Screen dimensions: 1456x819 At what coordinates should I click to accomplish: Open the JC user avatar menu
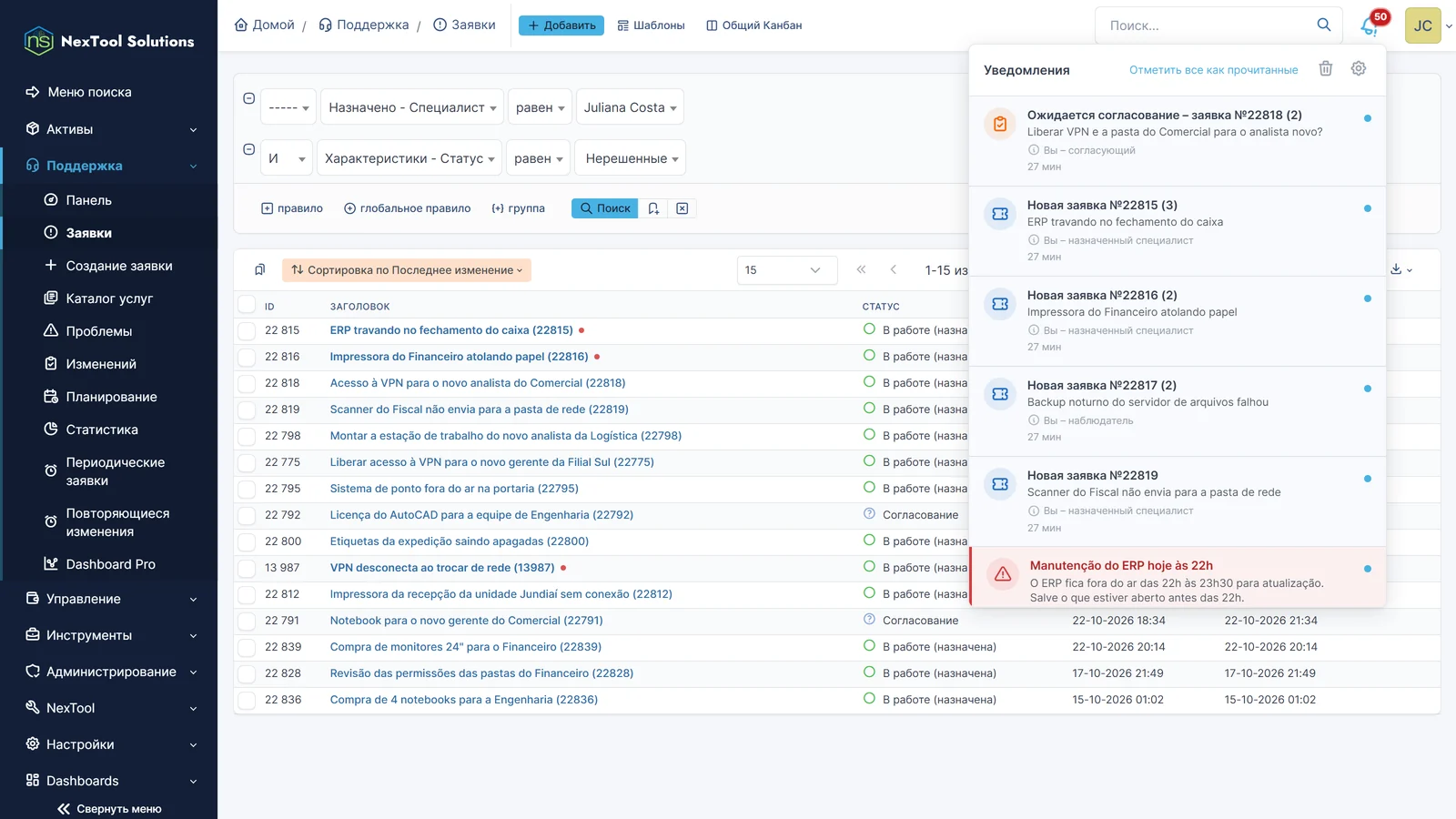pos(1423,25)
